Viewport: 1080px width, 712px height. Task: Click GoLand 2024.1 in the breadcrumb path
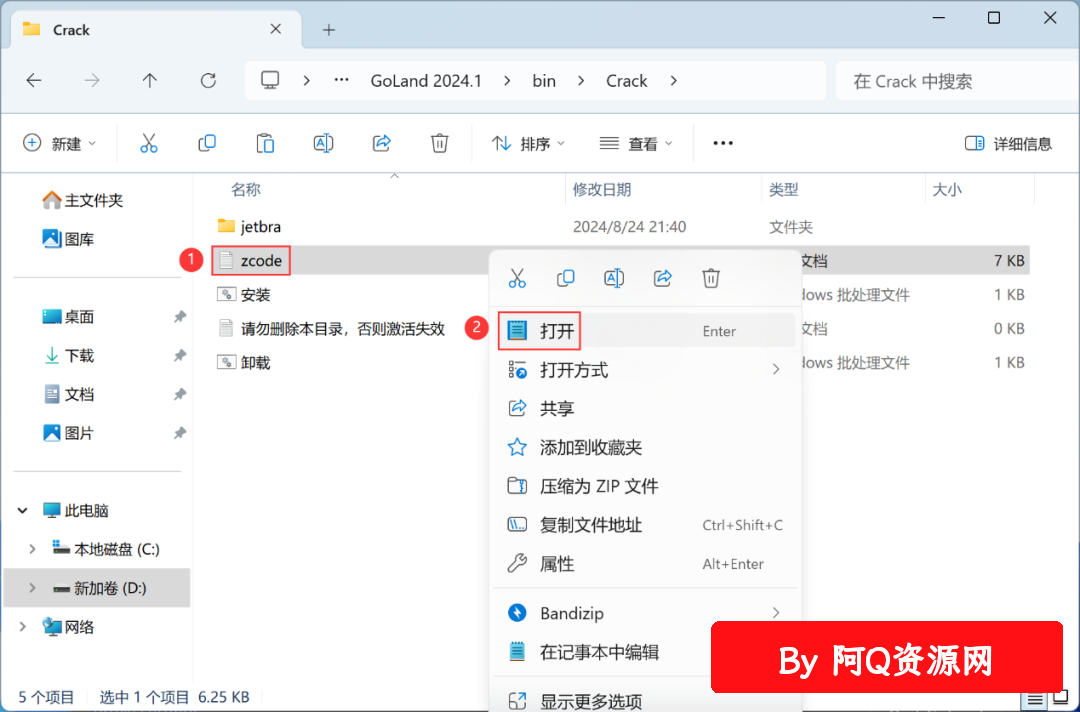pyautogui.click(x=426, y=81)
